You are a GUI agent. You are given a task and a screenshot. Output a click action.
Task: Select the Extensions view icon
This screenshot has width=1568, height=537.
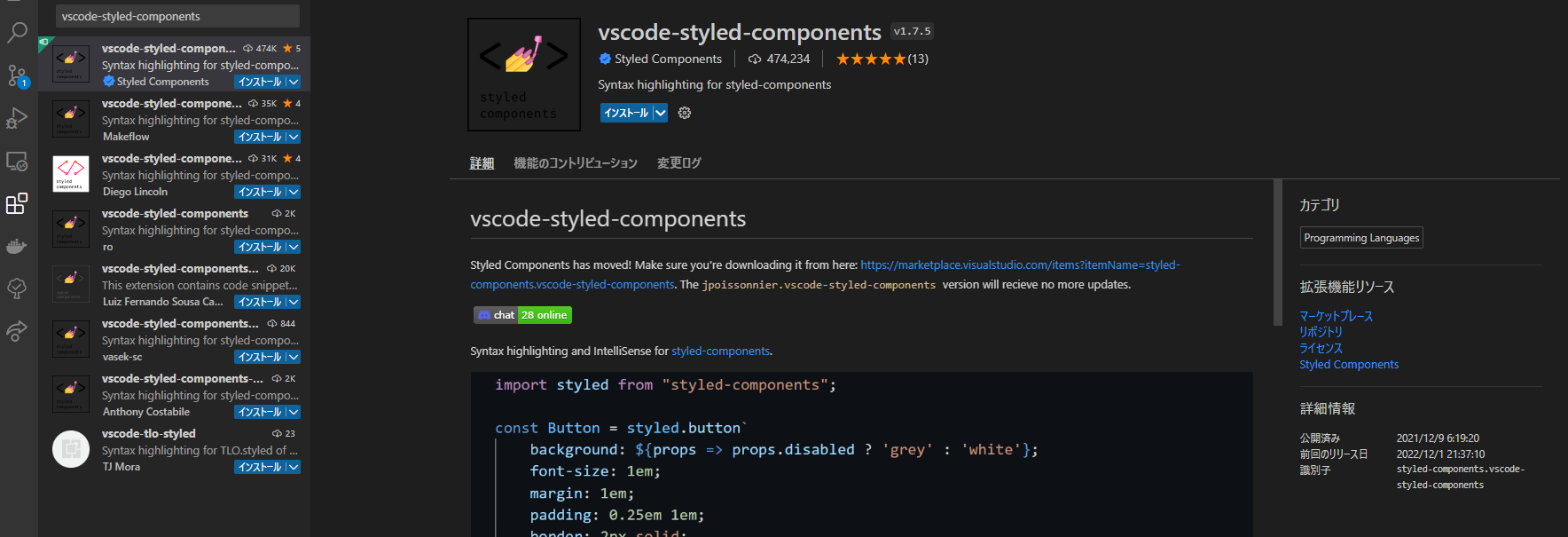(x=17, y=204)
